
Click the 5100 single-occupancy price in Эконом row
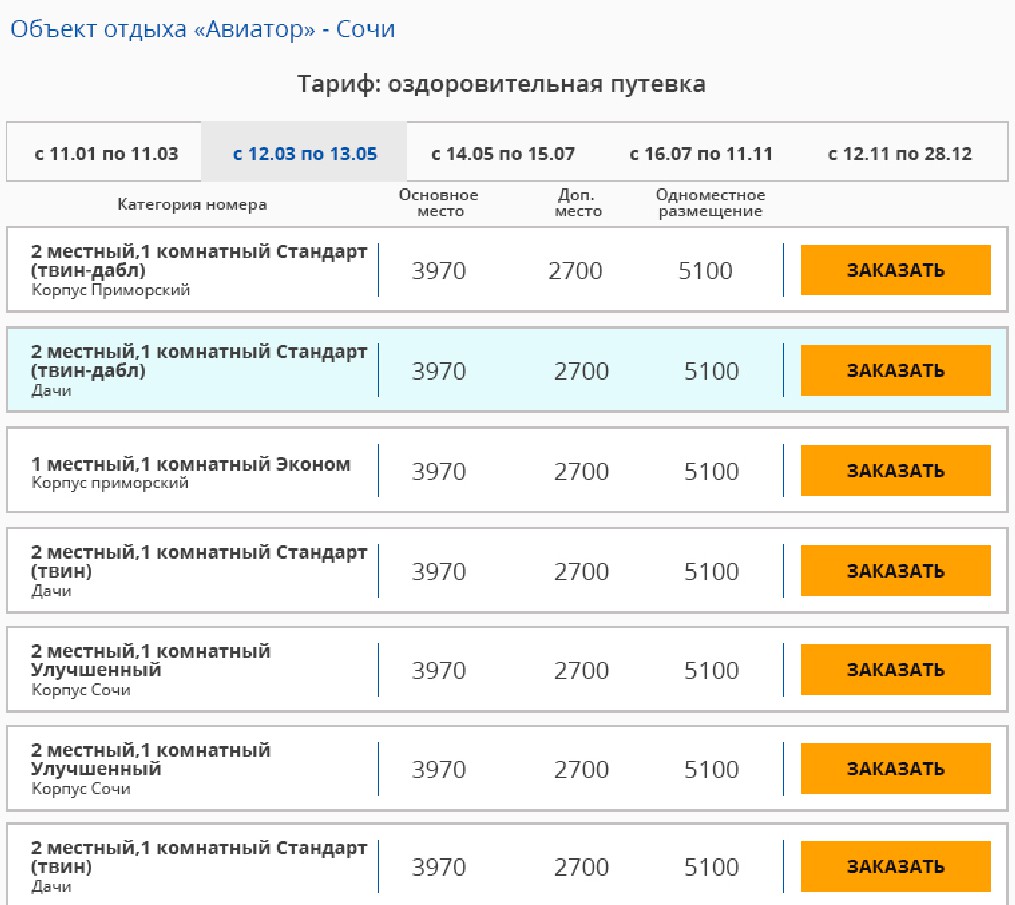[x=711, y=471]
